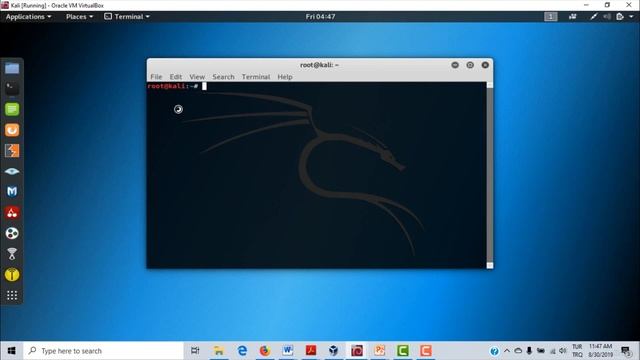Open Firefox from Windows taskbar
Viewport: 640px width, 360px height.
[x=265, y=351]
